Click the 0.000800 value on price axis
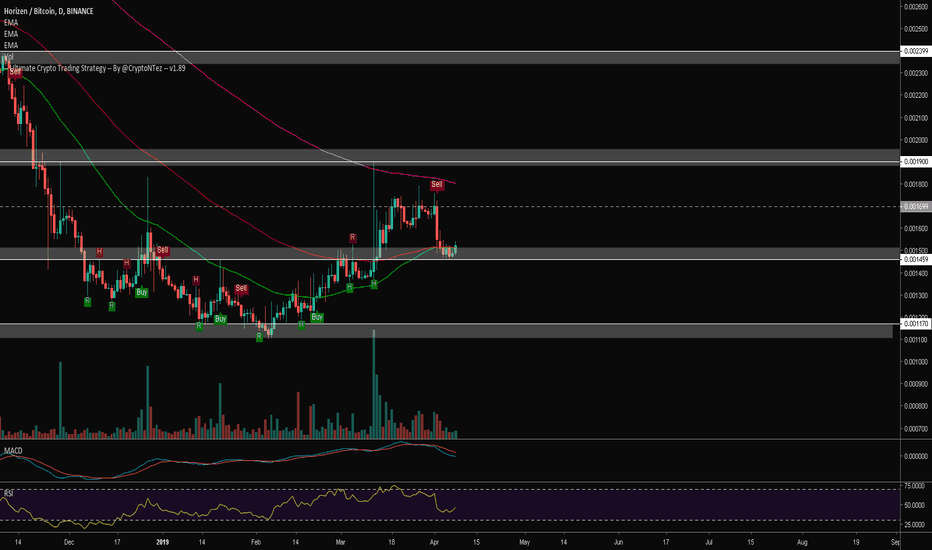Screen dimensions: 932x550 (x=916, y=407)
